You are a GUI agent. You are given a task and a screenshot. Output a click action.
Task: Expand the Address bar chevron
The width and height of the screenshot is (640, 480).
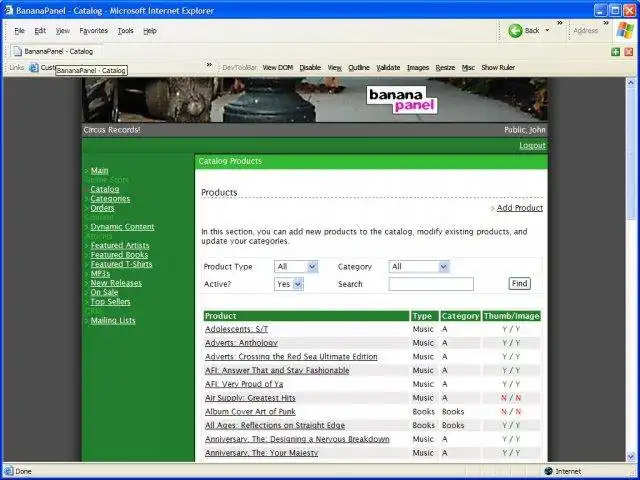click(606, 23)
